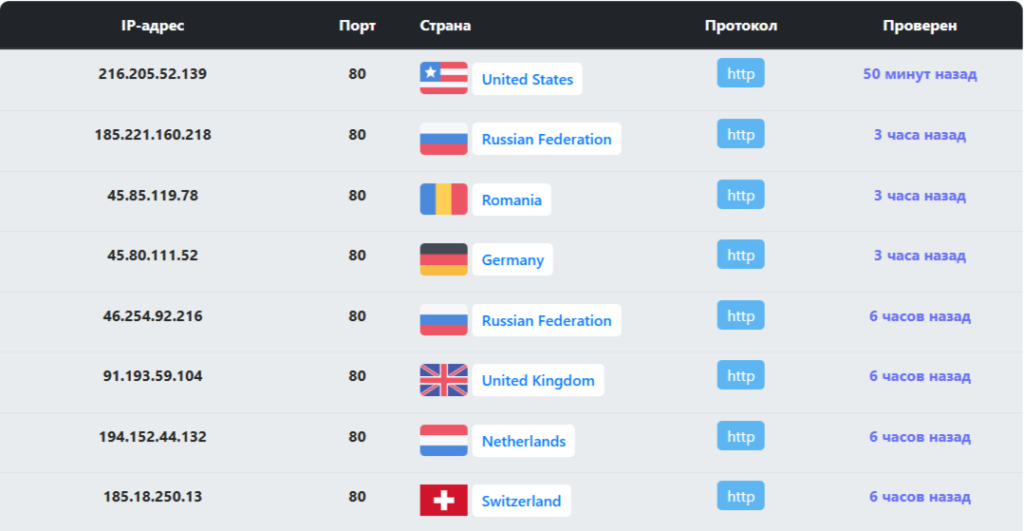Open the Romania country link
This screenshot has width=1024, height=531.
pyautogui.click(x=511, y=200)
